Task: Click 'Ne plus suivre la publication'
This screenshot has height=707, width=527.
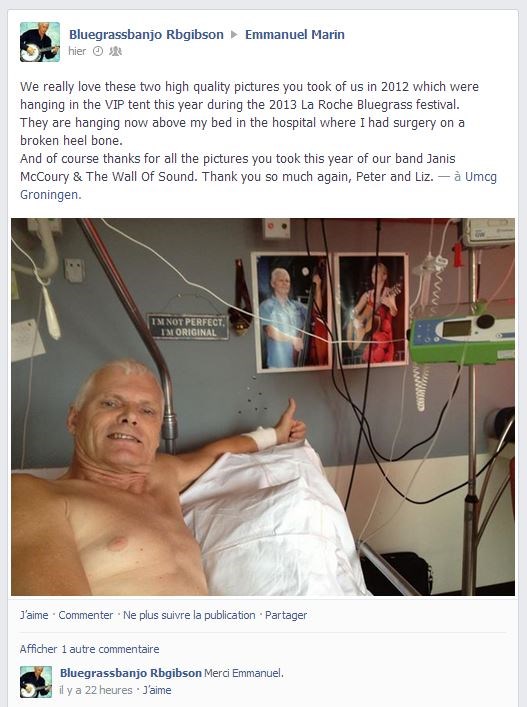Action: 189,615
